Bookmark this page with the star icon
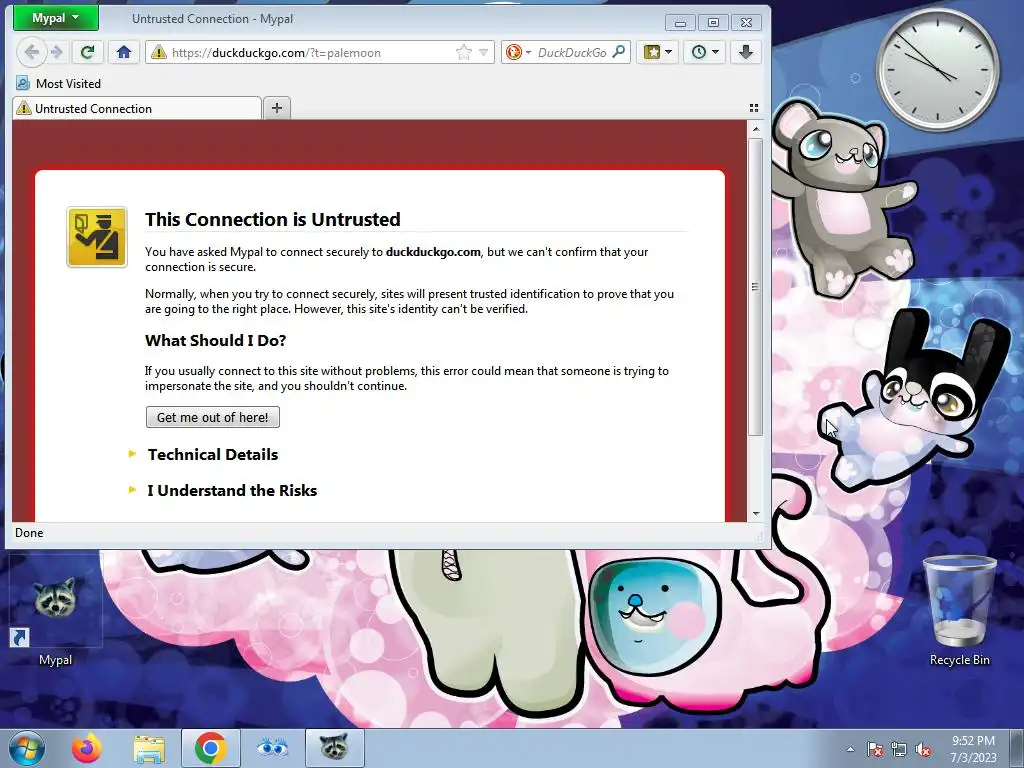Image resolution: width=1024 pixels, height=768 pixels. 463,52
